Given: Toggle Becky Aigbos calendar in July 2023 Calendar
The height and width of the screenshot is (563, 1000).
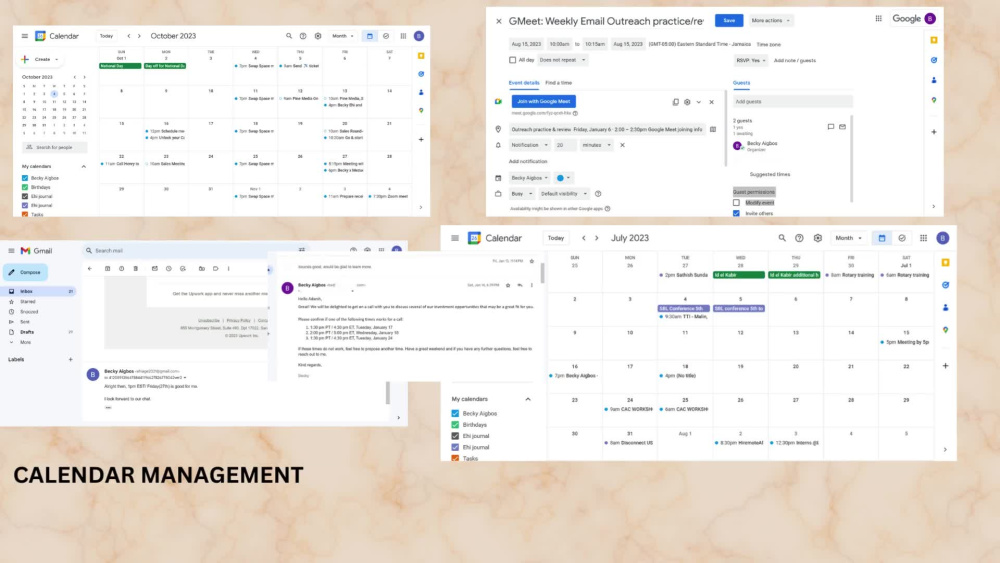Looking at the screenshot, I should coord(455,413).
